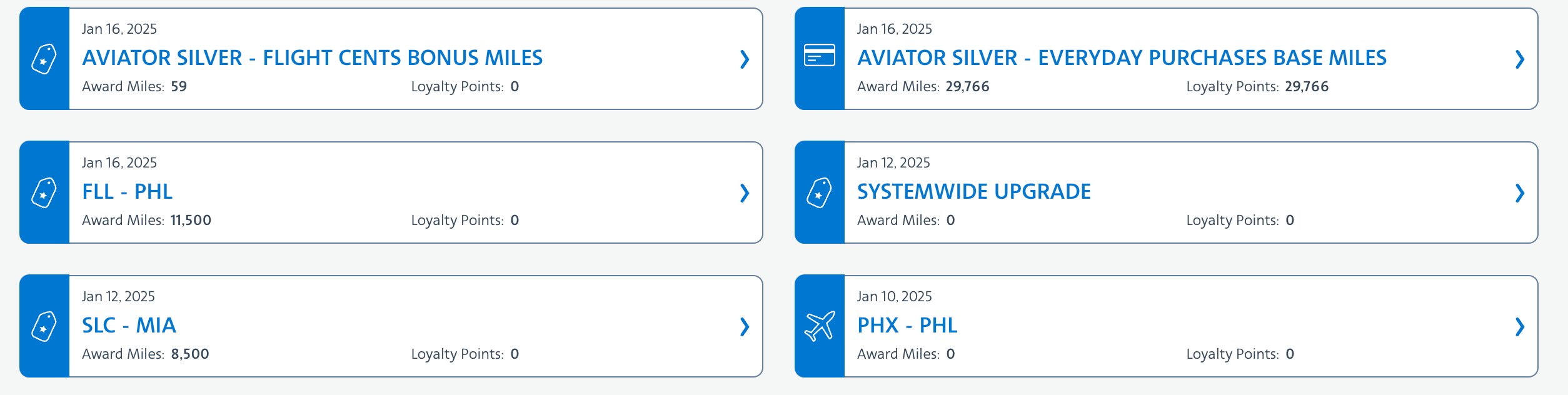The width and height of the screenshot is (1568, 395).
Task: Click the tag icon beside Flight Cents Bonus Miles
Action: click(x=44, y=59)
